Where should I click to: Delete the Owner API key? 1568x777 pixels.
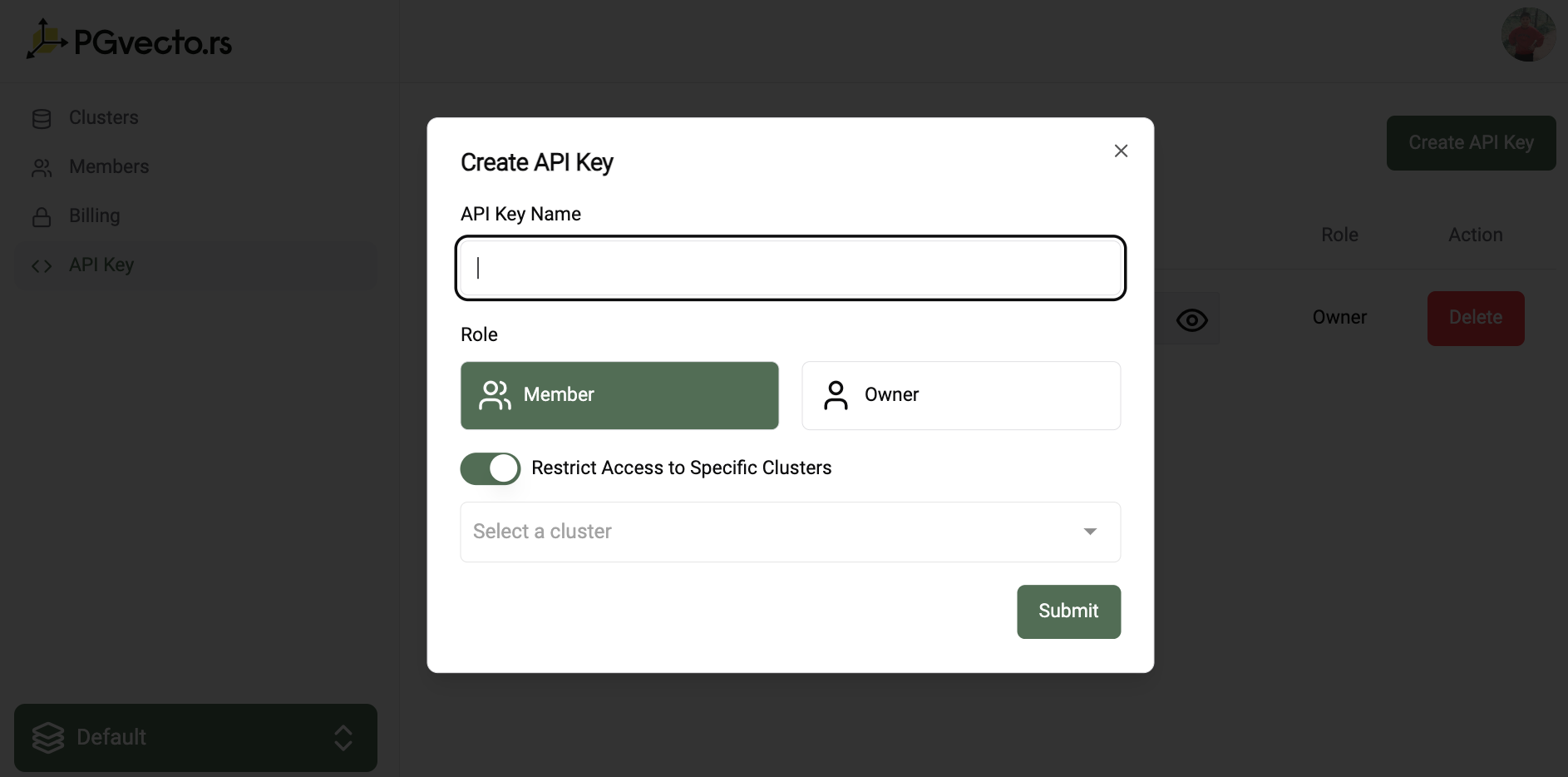pos(1475,318)
